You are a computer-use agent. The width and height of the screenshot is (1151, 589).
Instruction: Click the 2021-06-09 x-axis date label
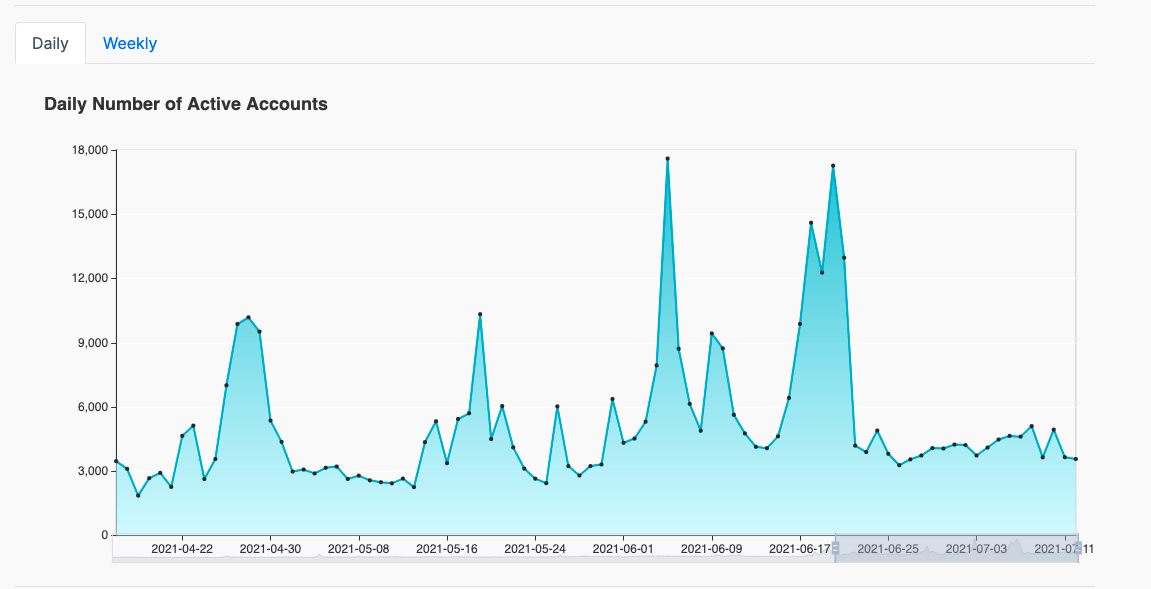(x=711, y=549)
